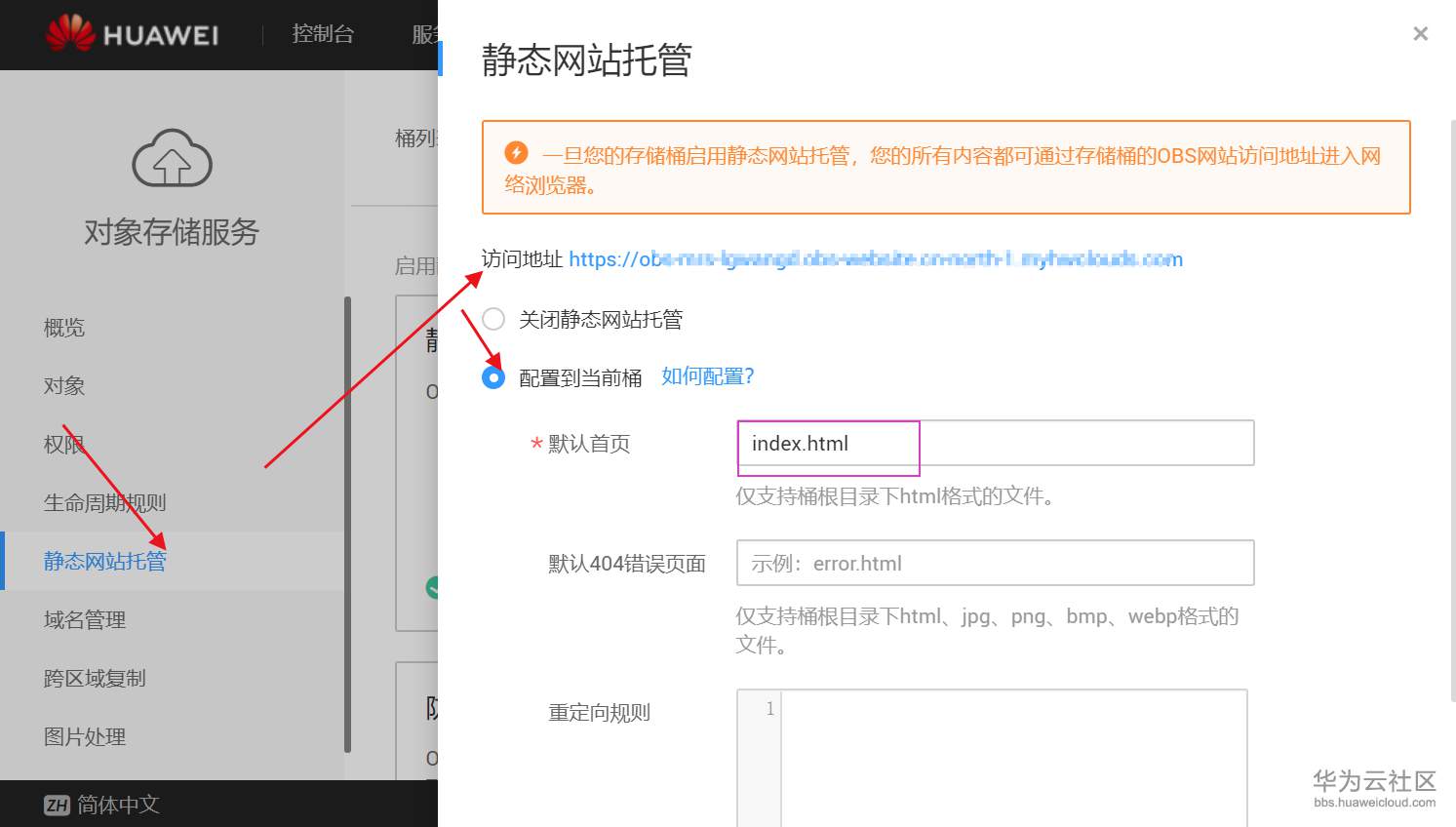Click the 默认404错误页面 field label
The image size is (1456, 827).
pos(627,564)
